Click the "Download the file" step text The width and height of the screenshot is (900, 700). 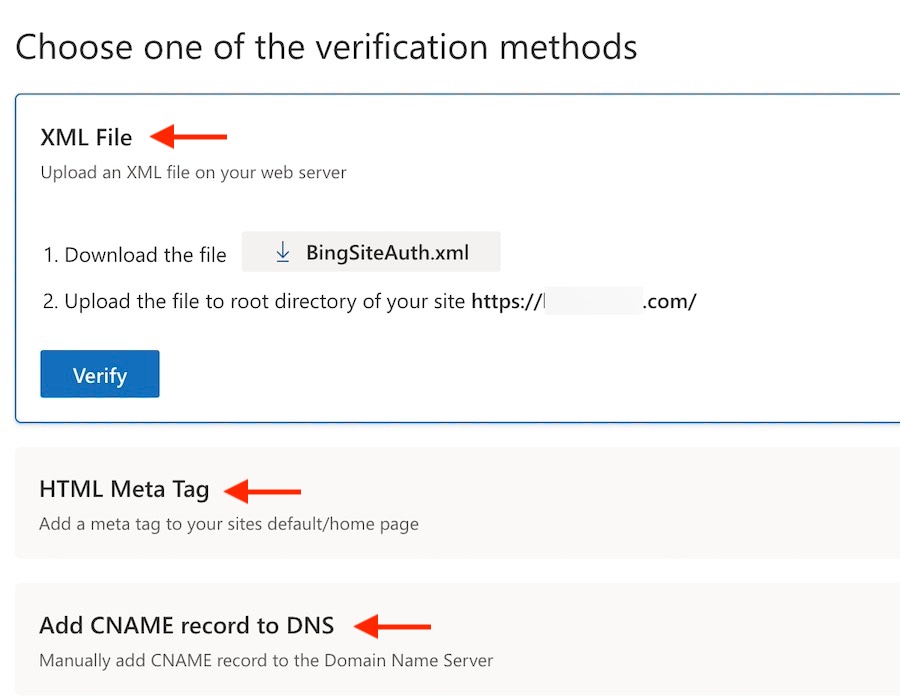tap(145, 255)
